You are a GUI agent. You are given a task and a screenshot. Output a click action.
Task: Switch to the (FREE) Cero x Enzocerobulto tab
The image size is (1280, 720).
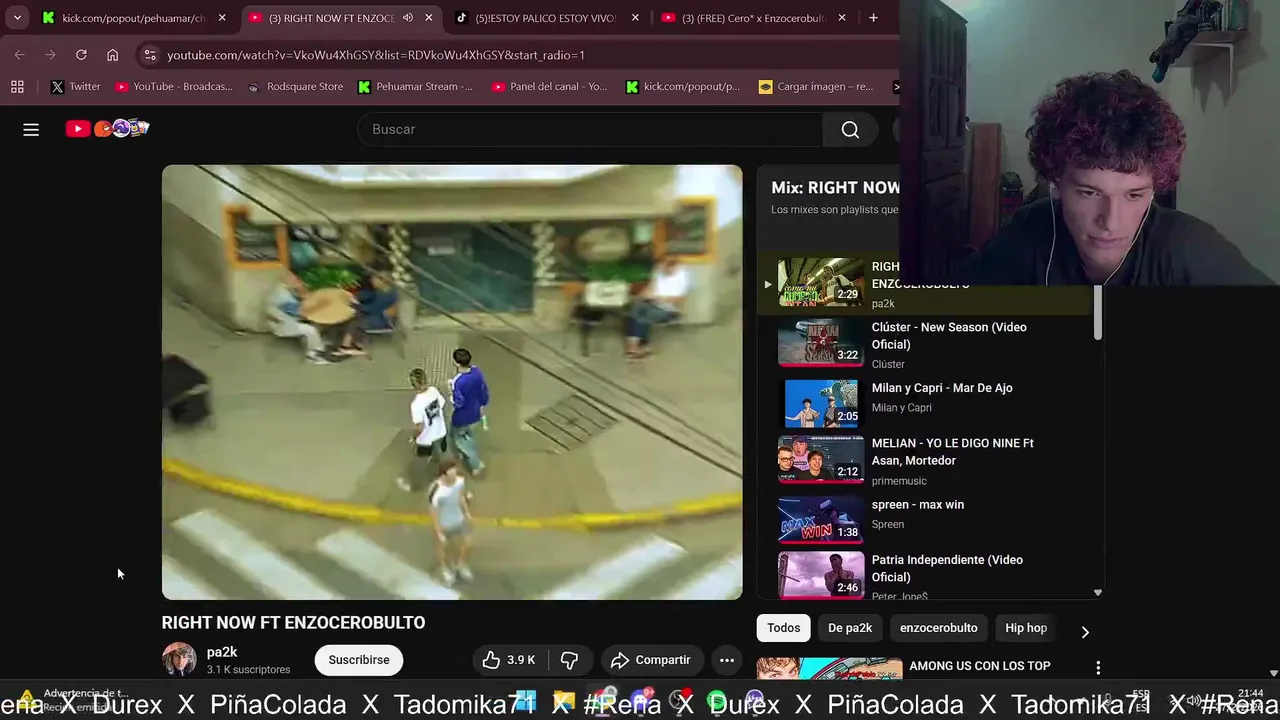coord(754,18)
